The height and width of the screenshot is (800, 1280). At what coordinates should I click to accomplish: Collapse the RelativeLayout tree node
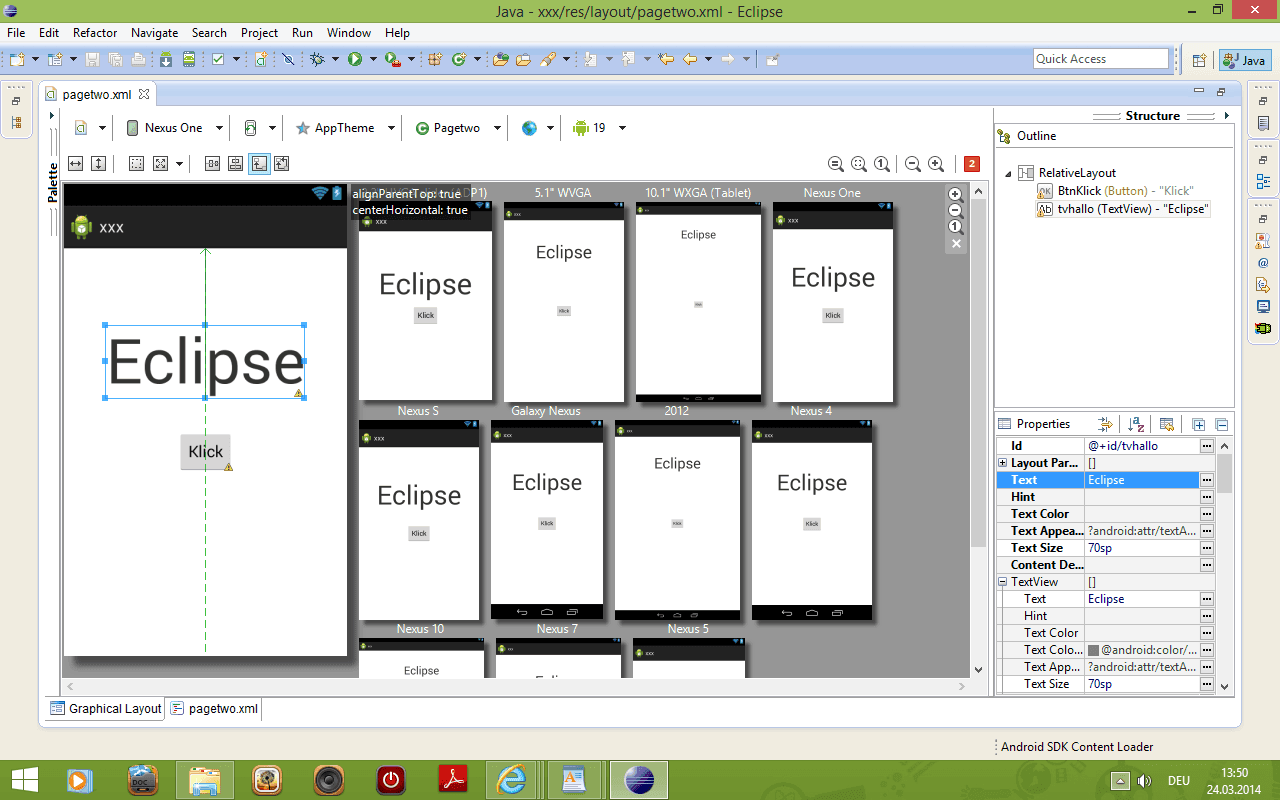pos(1008,173)
